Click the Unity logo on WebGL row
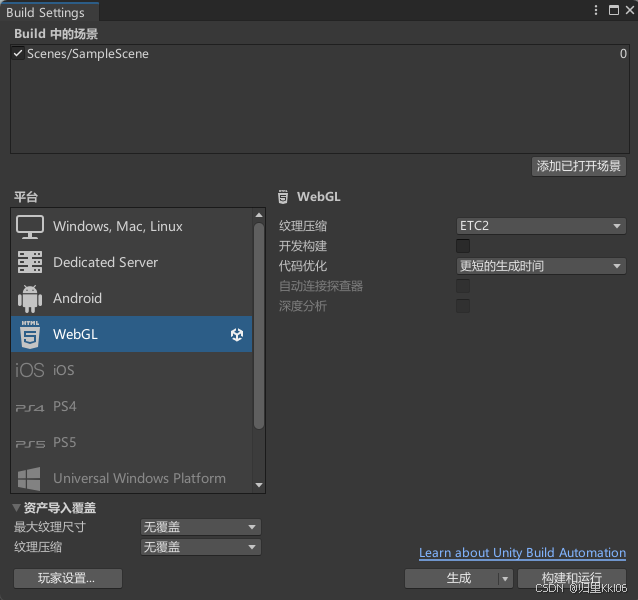638x600 pixels. 237,335
